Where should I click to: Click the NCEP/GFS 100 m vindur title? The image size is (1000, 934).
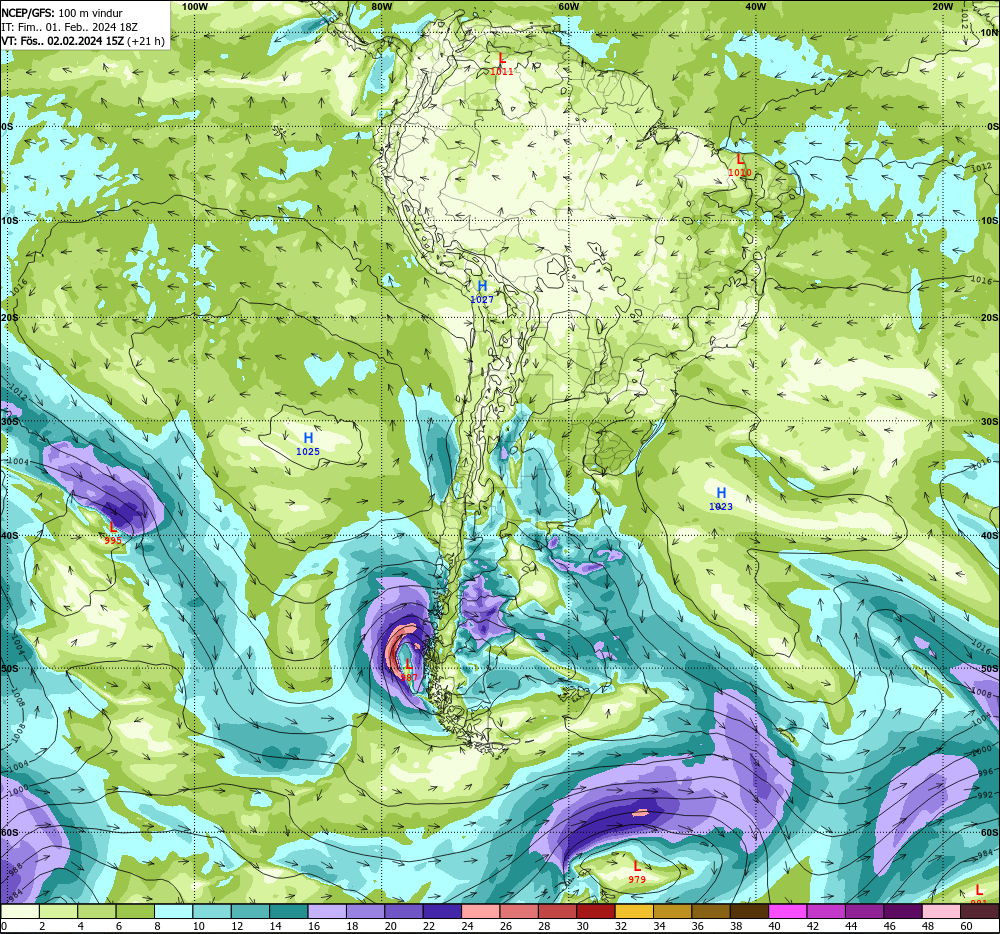[x=62, y=13]
